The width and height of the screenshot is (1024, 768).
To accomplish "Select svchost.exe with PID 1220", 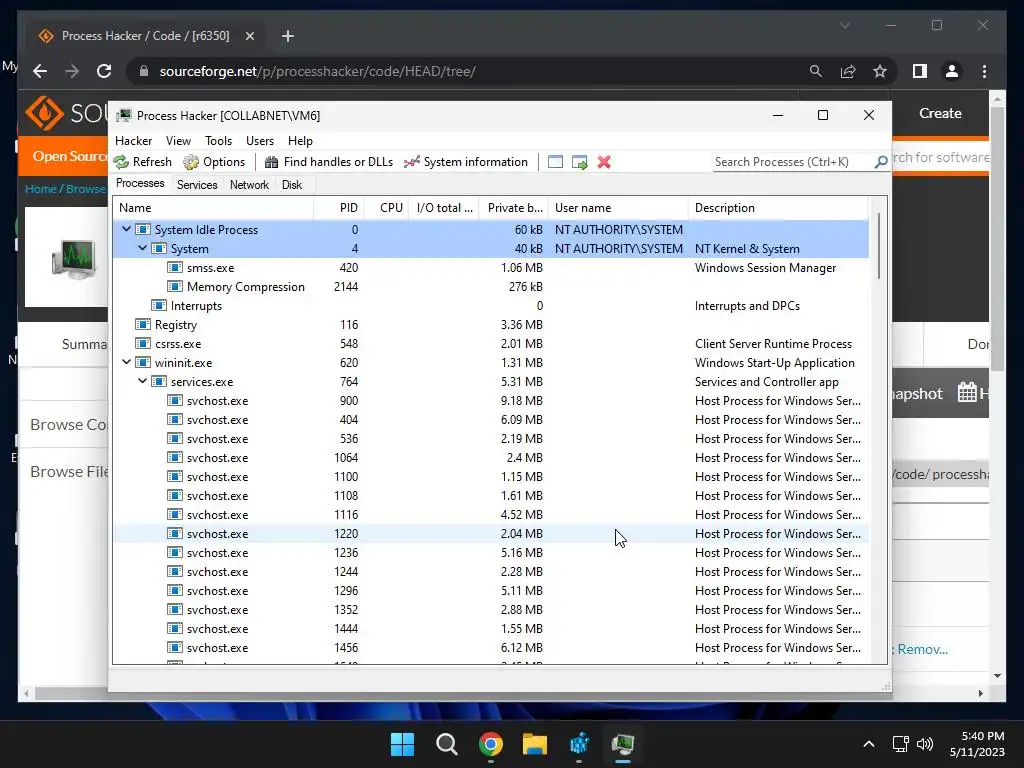I will (x=491, y=534).
